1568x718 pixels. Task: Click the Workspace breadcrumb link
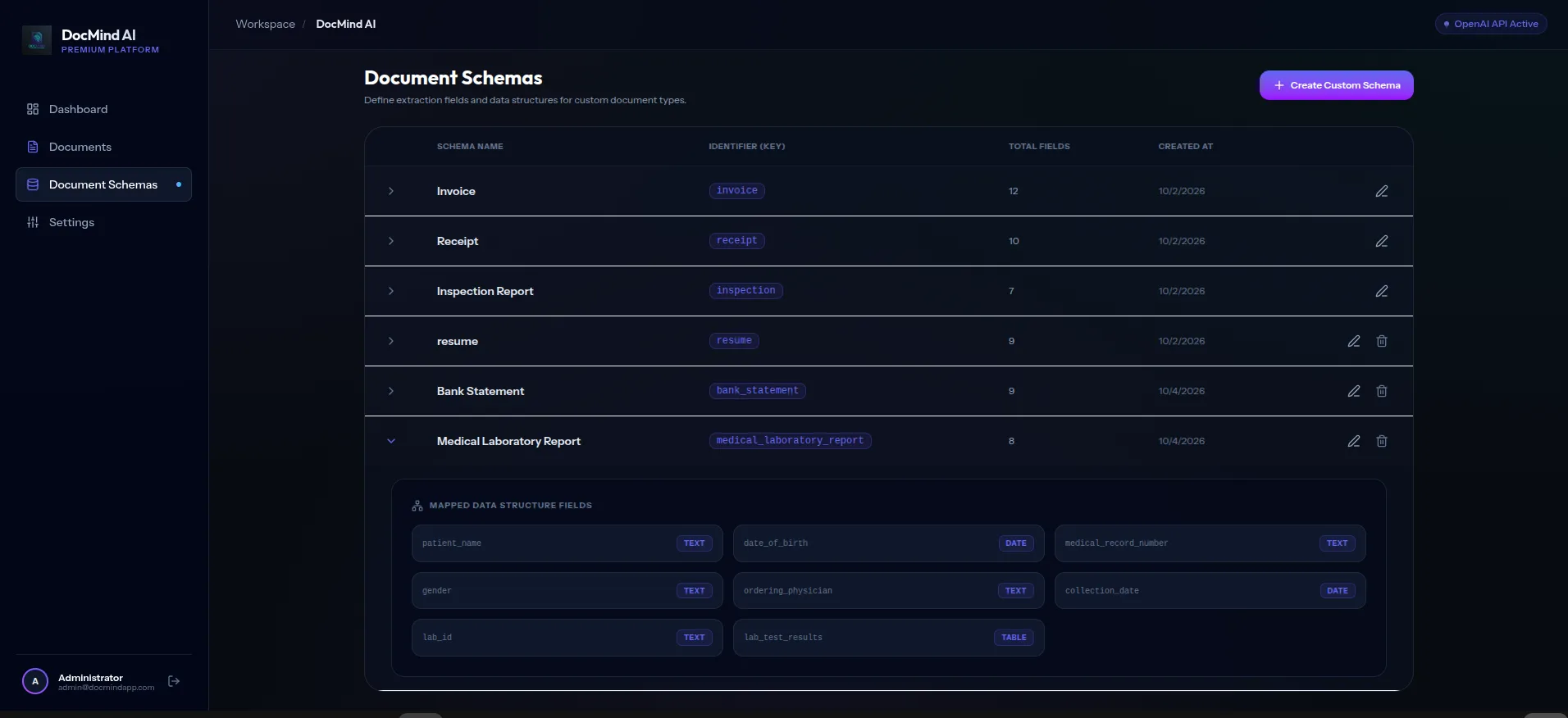(x=265, y=24)
